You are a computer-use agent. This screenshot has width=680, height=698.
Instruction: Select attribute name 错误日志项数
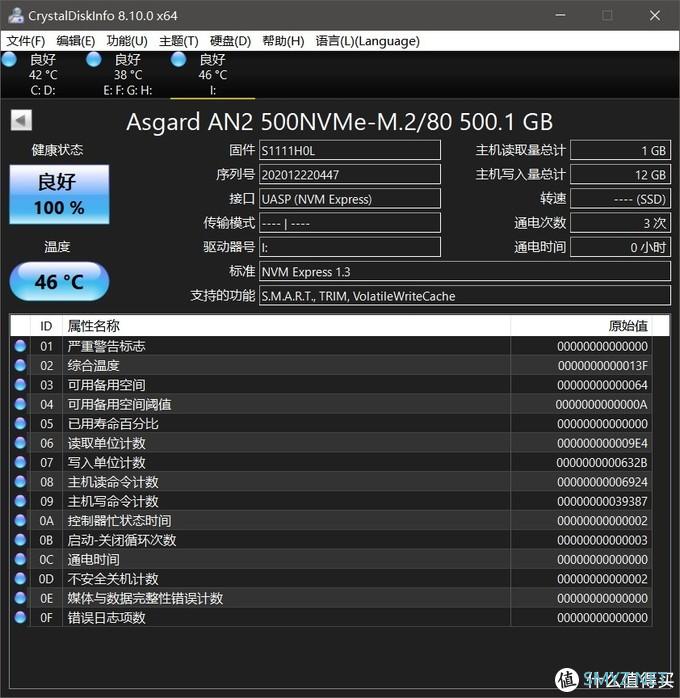(x=106, y=617)
